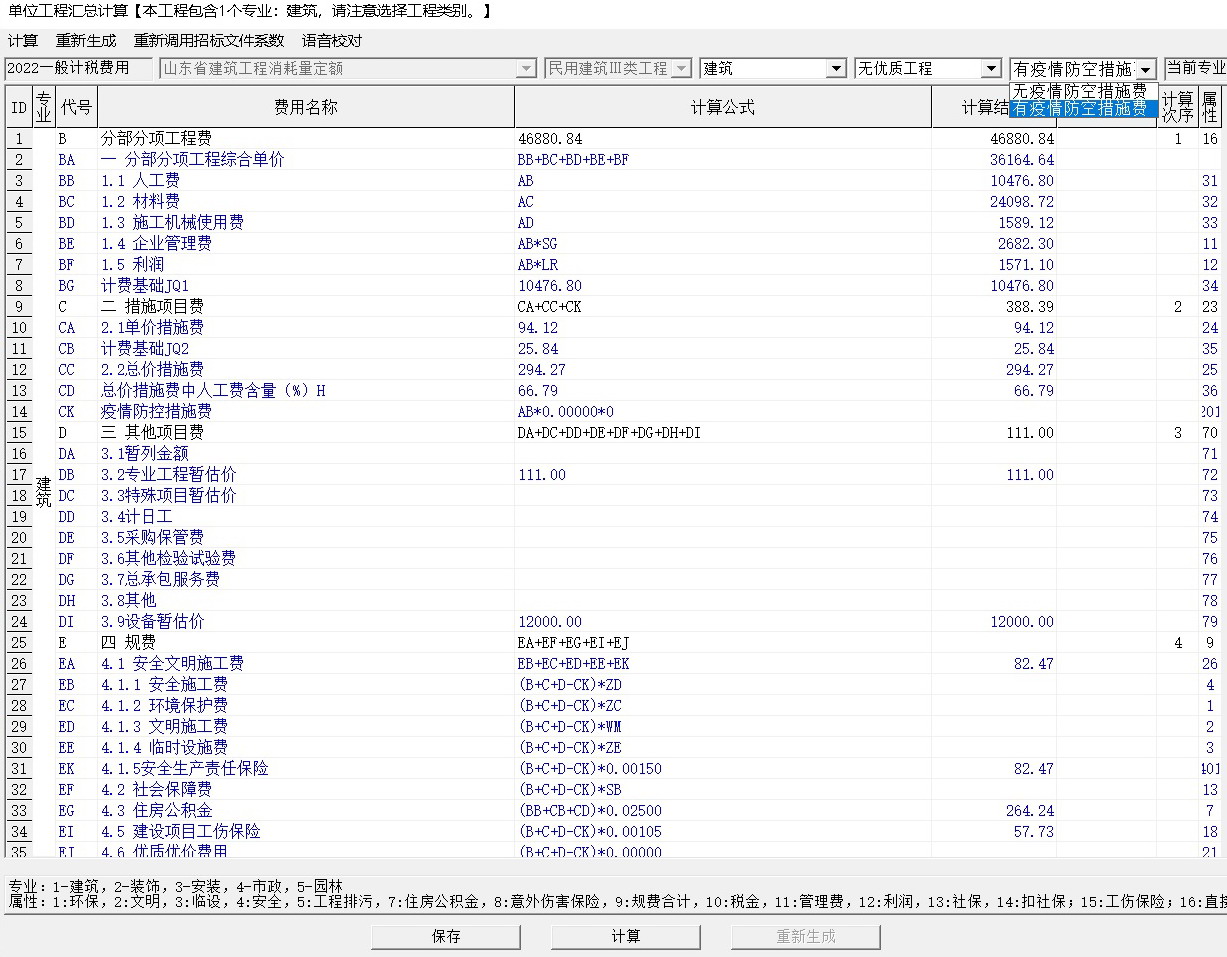Click the 1.3 施工机械使用费 cell
The image size is (1227, 957).
click(x=306, y=223)
